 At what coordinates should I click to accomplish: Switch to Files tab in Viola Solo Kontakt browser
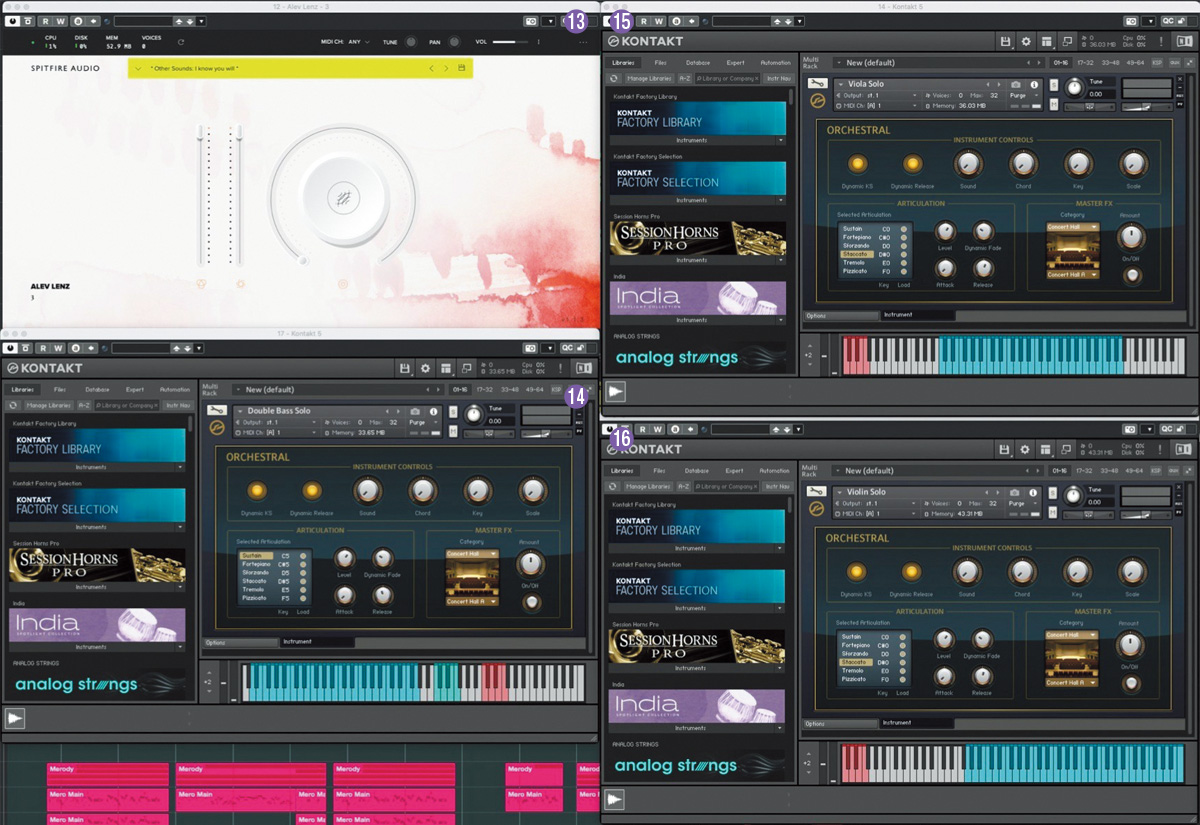tap(660, 62)
